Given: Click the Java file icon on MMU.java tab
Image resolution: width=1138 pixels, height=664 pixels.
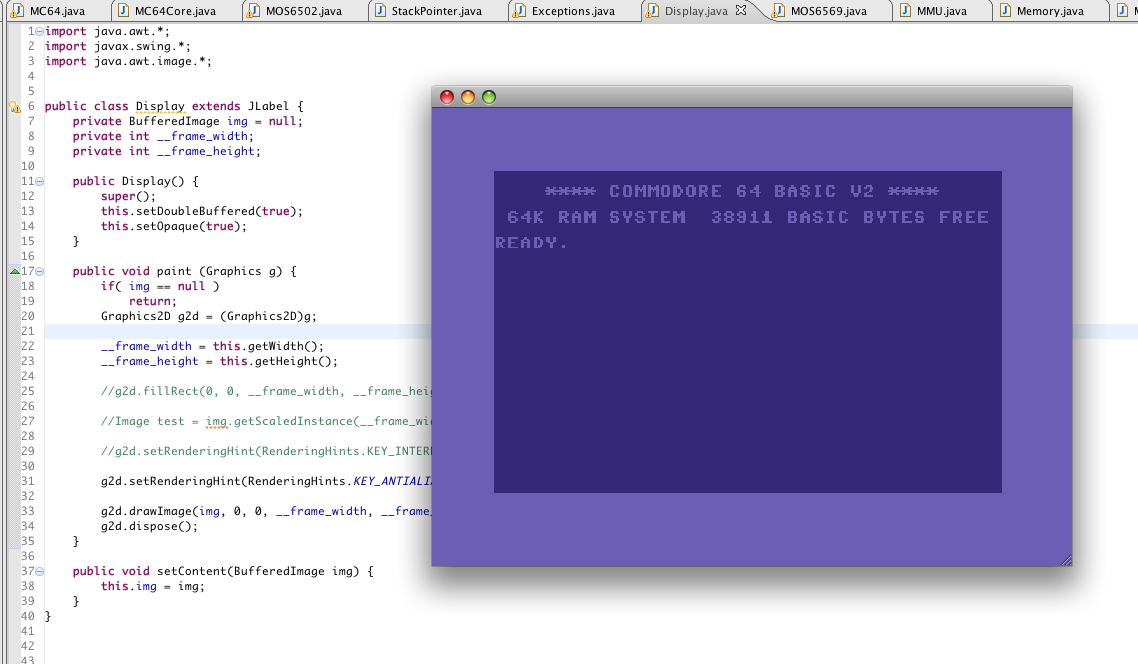Looking at the screenshot, I should click(905, 10).
